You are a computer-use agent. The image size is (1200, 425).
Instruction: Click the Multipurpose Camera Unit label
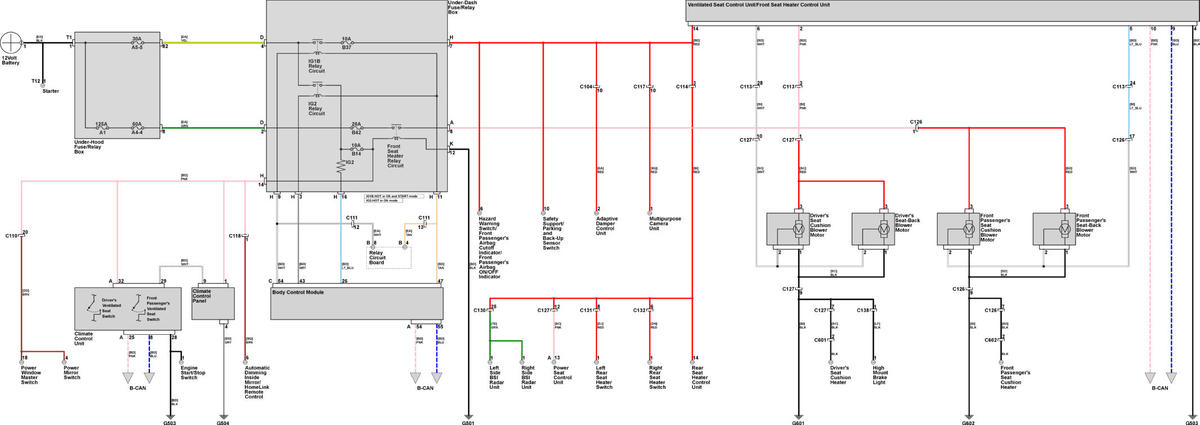click(663, 220)
